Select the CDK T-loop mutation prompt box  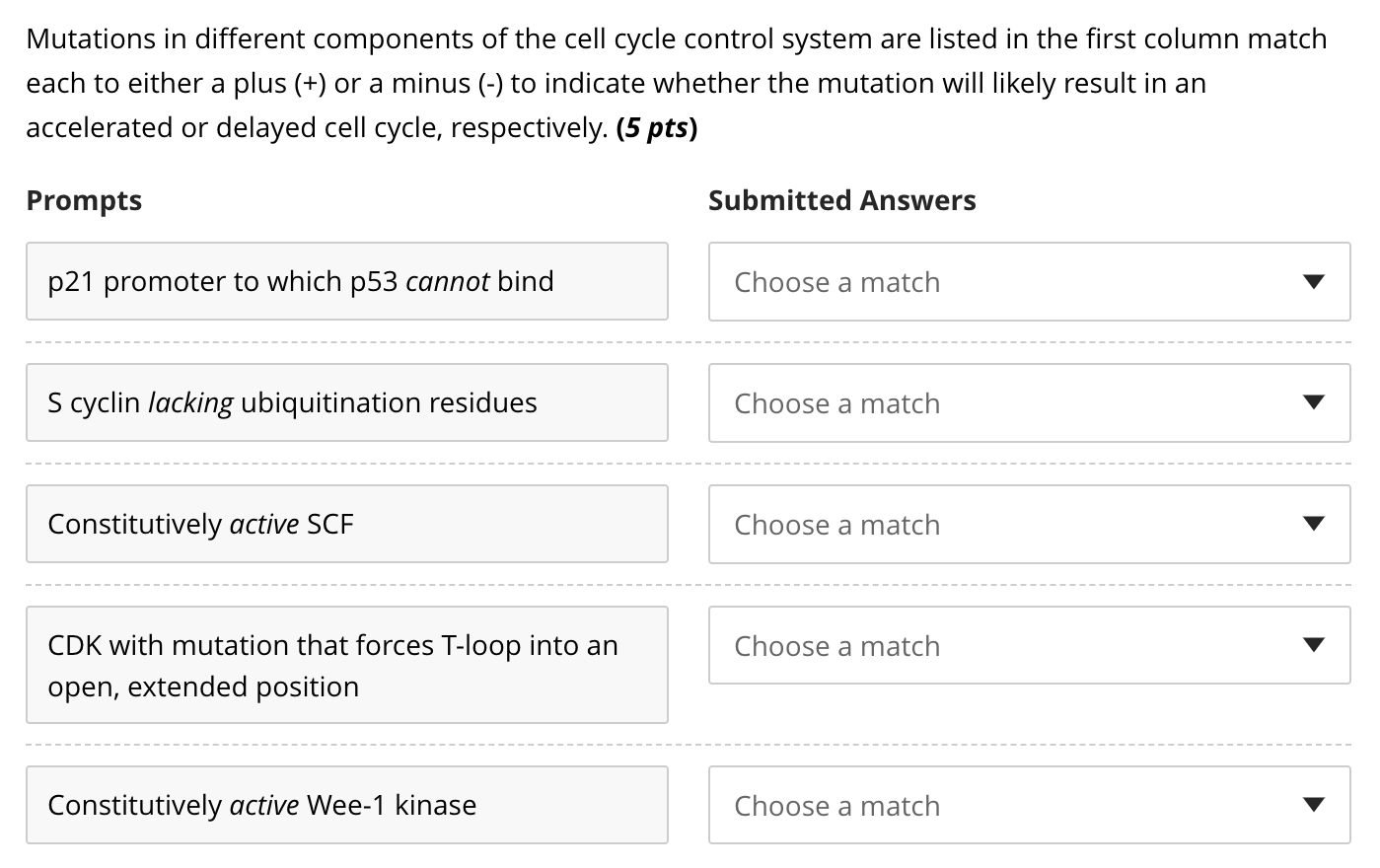click(x=346, y=666)
